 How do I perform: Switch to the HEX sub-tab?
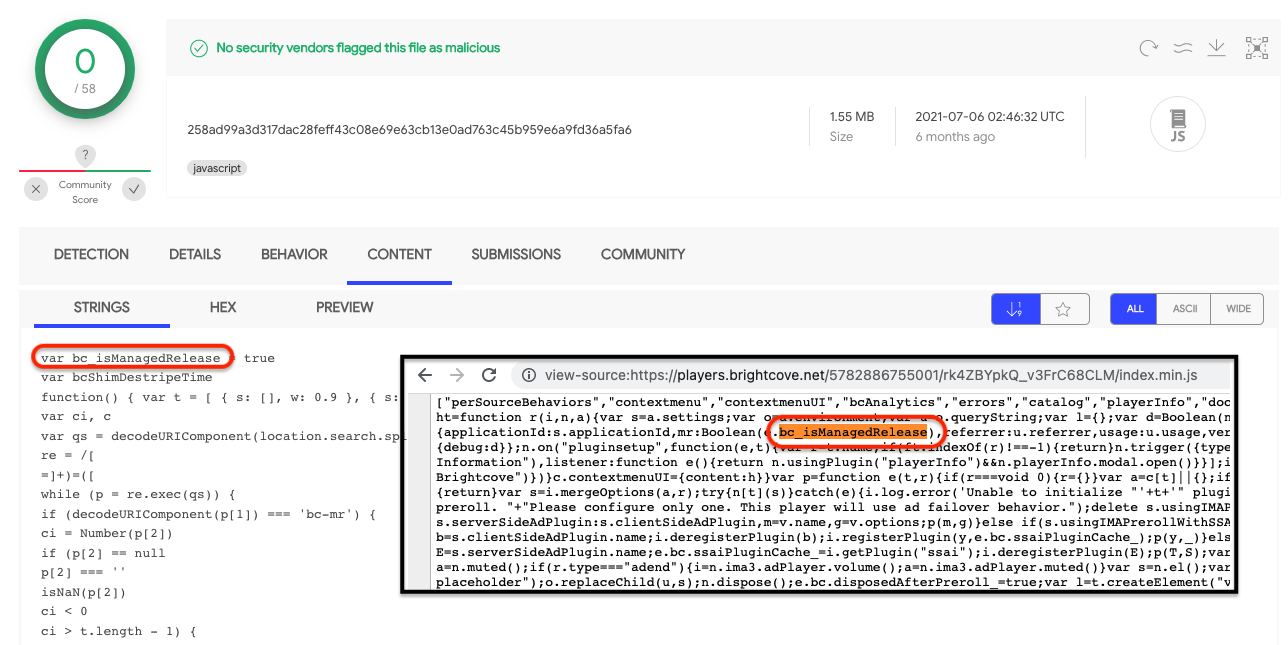(223, 307)
